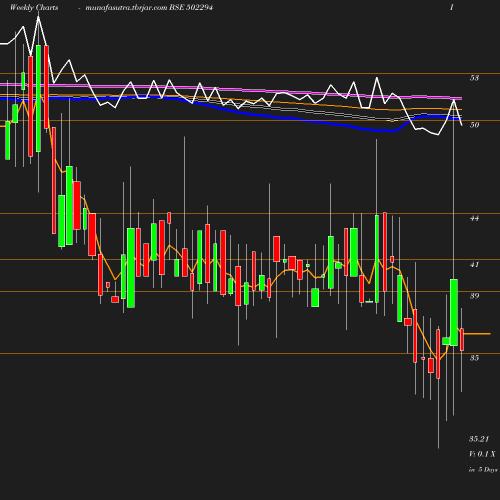Click the "V: 0.1 X" volume text
This screenshot has height=500, width=500.
482,454
